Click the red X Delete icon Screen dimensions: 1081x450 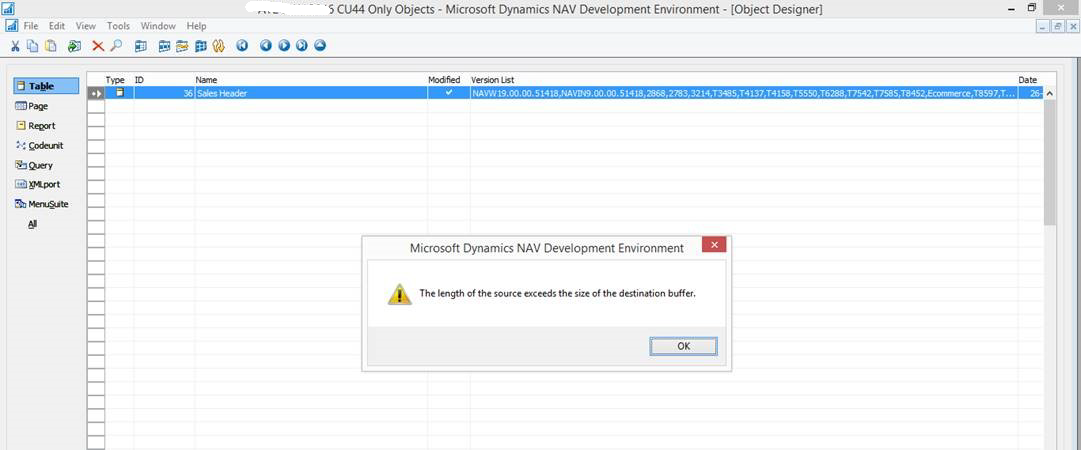(98, 46)
